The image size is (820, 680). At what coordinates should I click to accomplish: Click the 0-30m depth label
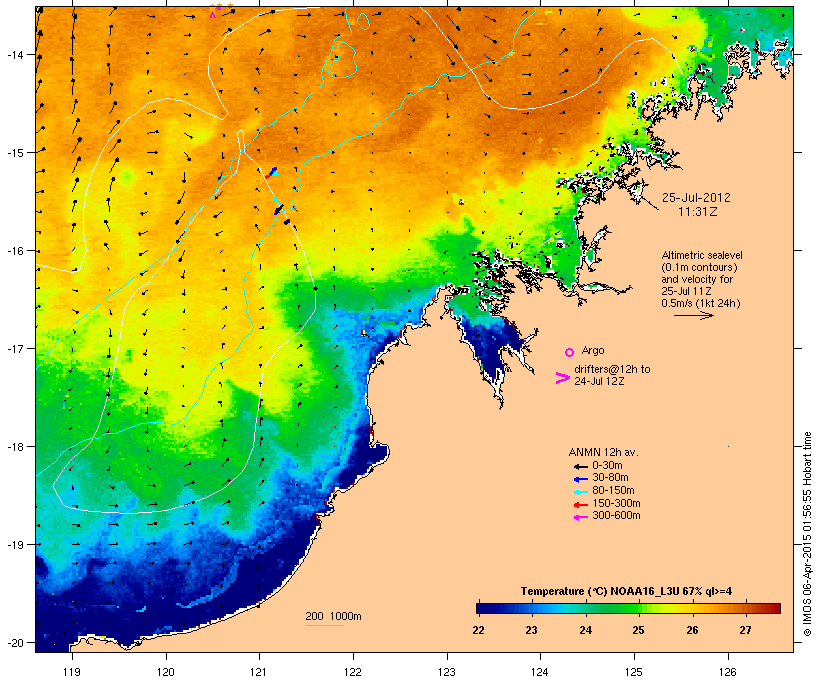coord(607,466)
